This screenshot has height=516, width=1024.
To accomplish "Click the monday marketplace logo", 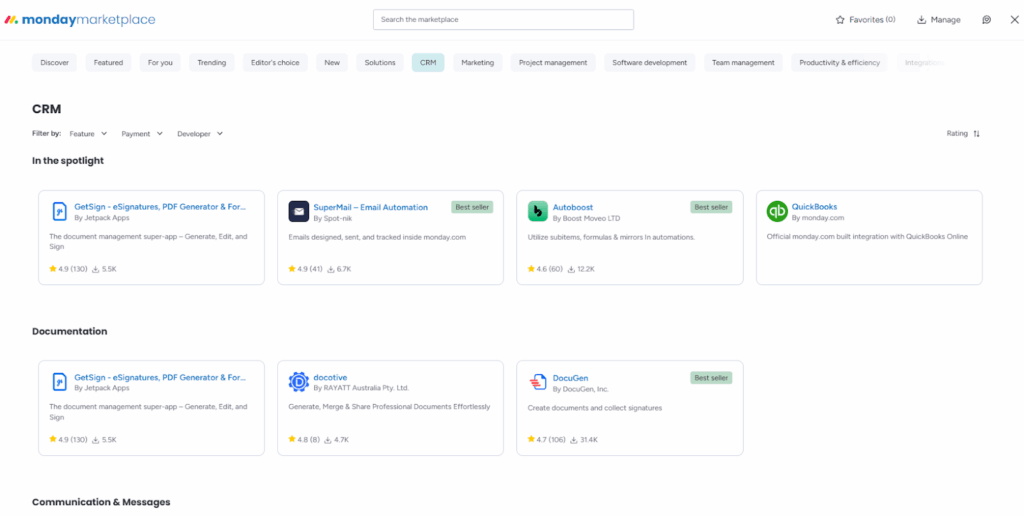I will click(81, 20).
